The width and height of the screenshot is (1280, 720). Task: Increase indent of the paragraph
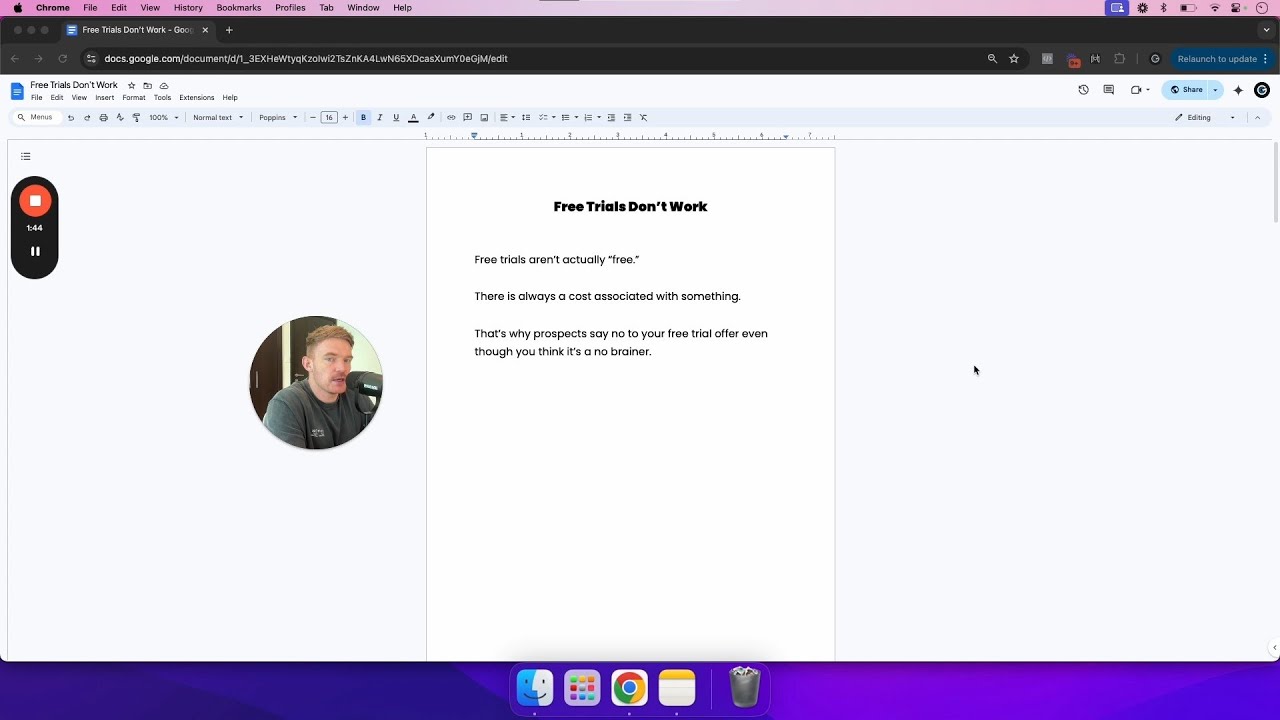(x=627, y=118)
